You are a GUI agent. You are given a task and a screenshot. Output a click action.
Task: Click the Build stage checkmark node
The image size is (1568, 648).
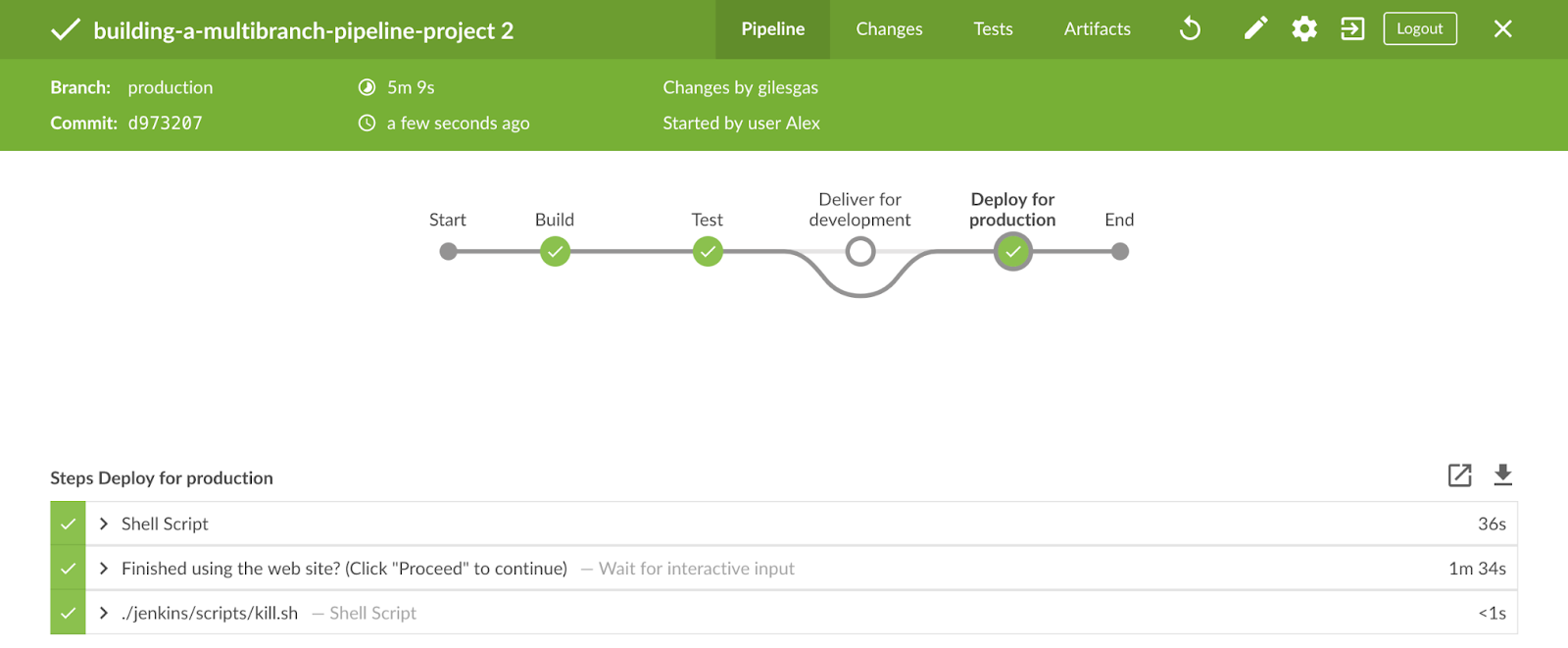coord(555,252)
